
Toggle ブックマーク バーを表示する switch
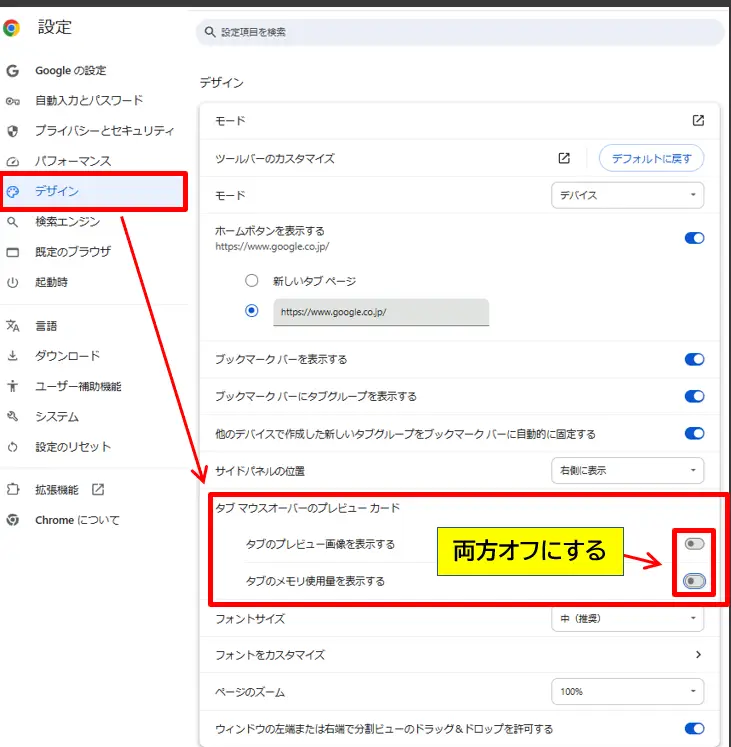coord(694,359)
